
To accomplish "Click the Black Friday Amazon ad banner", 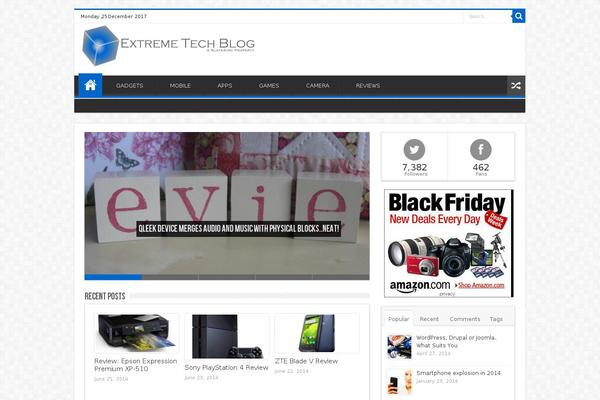I will (448, 243).
